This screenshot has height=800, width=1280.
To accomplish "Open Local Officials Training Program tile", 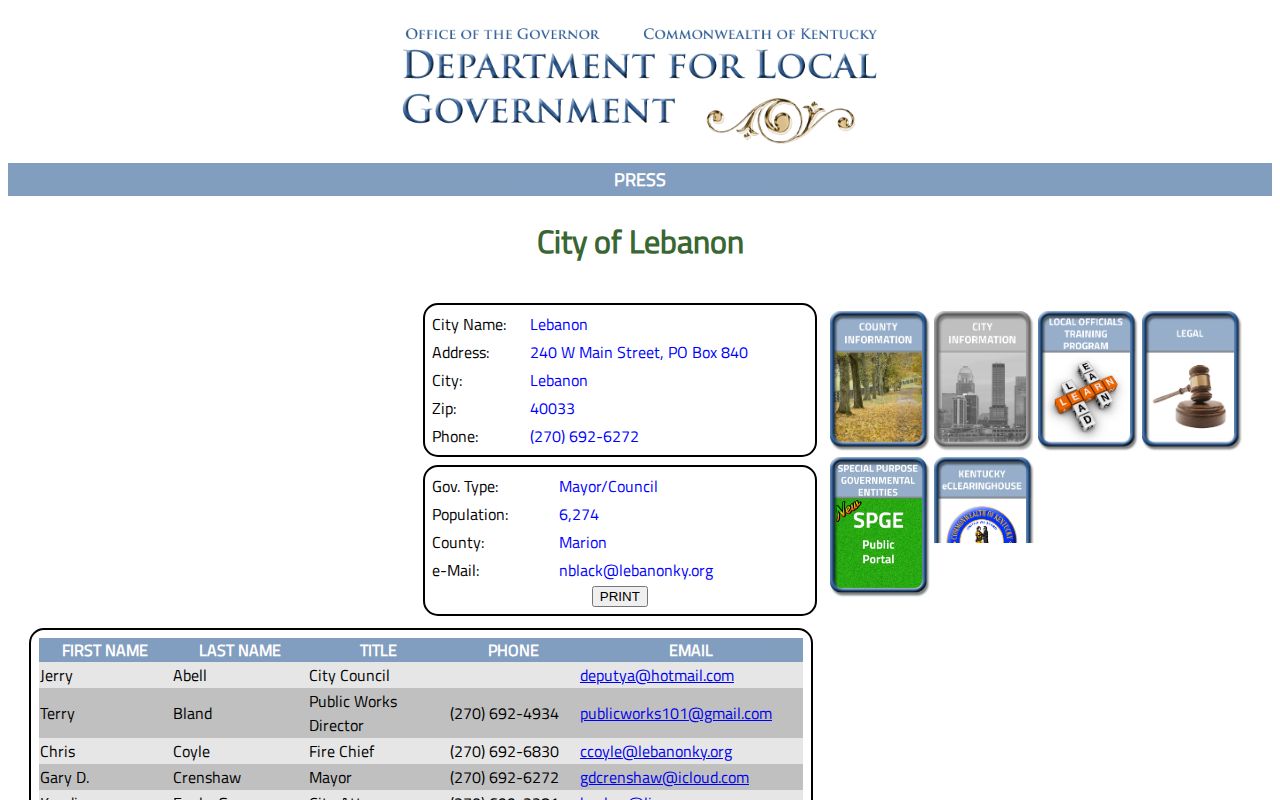I will pos(1086,379).
